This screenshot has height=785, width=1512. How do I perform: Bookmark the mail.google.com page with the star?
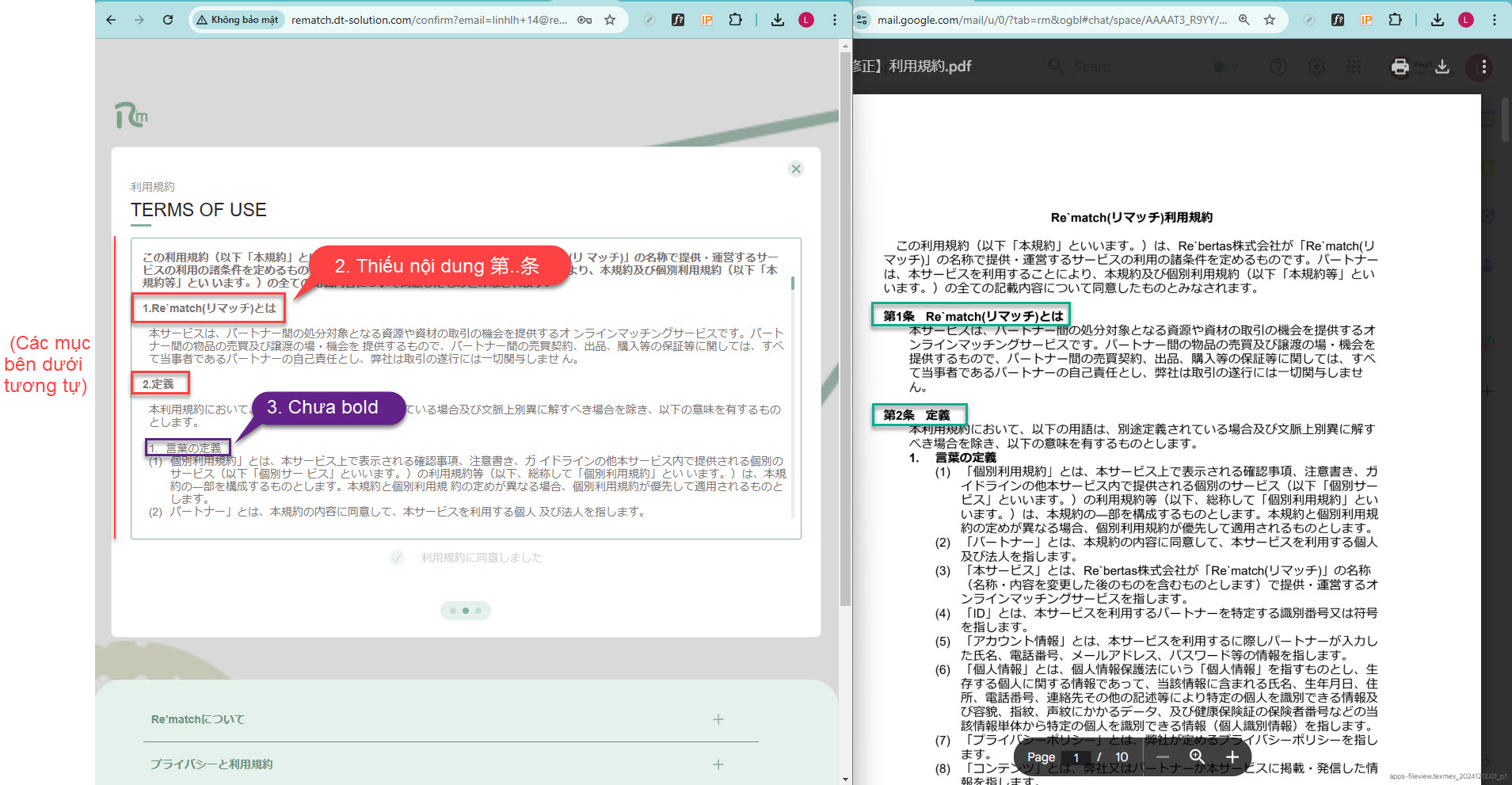[x=1270, y=20]
